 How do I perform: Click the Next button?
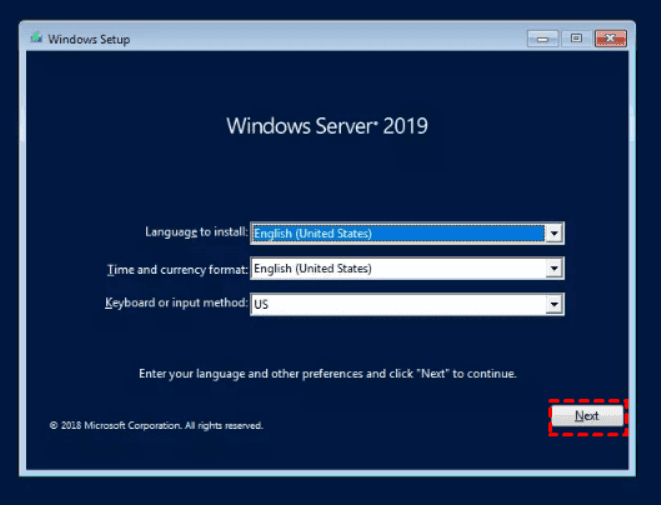tap(587, 416)
